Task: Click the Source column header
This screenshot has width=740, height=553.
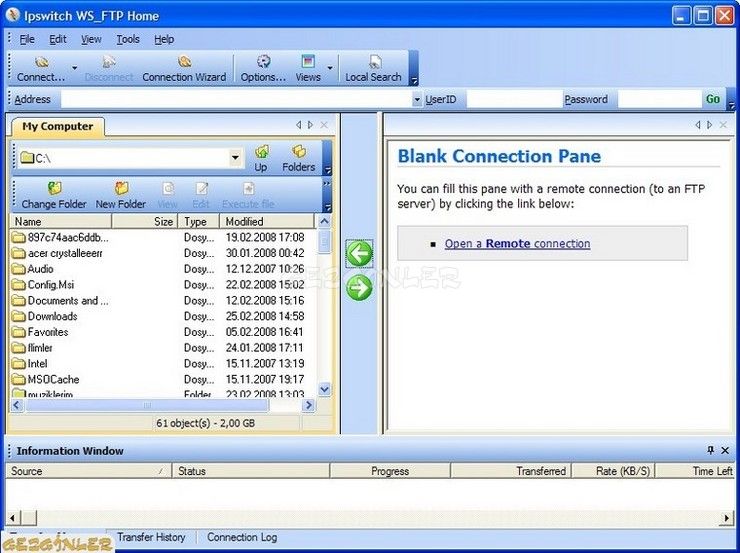Action: [88, 471]
